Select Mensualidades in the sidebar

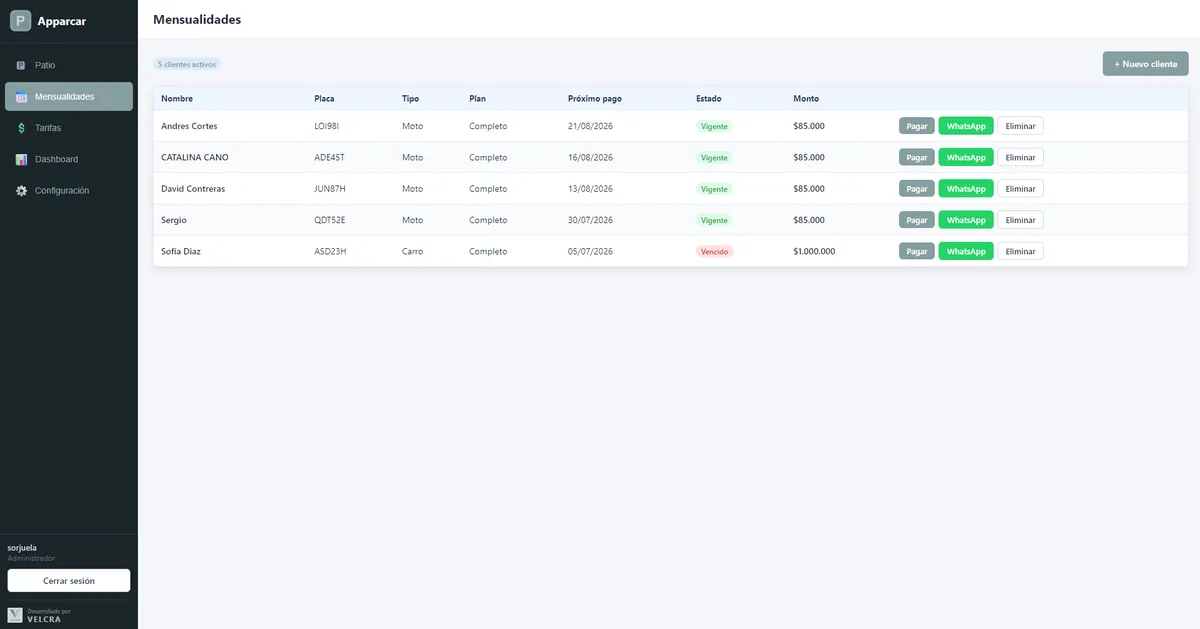tap(69, 96)
